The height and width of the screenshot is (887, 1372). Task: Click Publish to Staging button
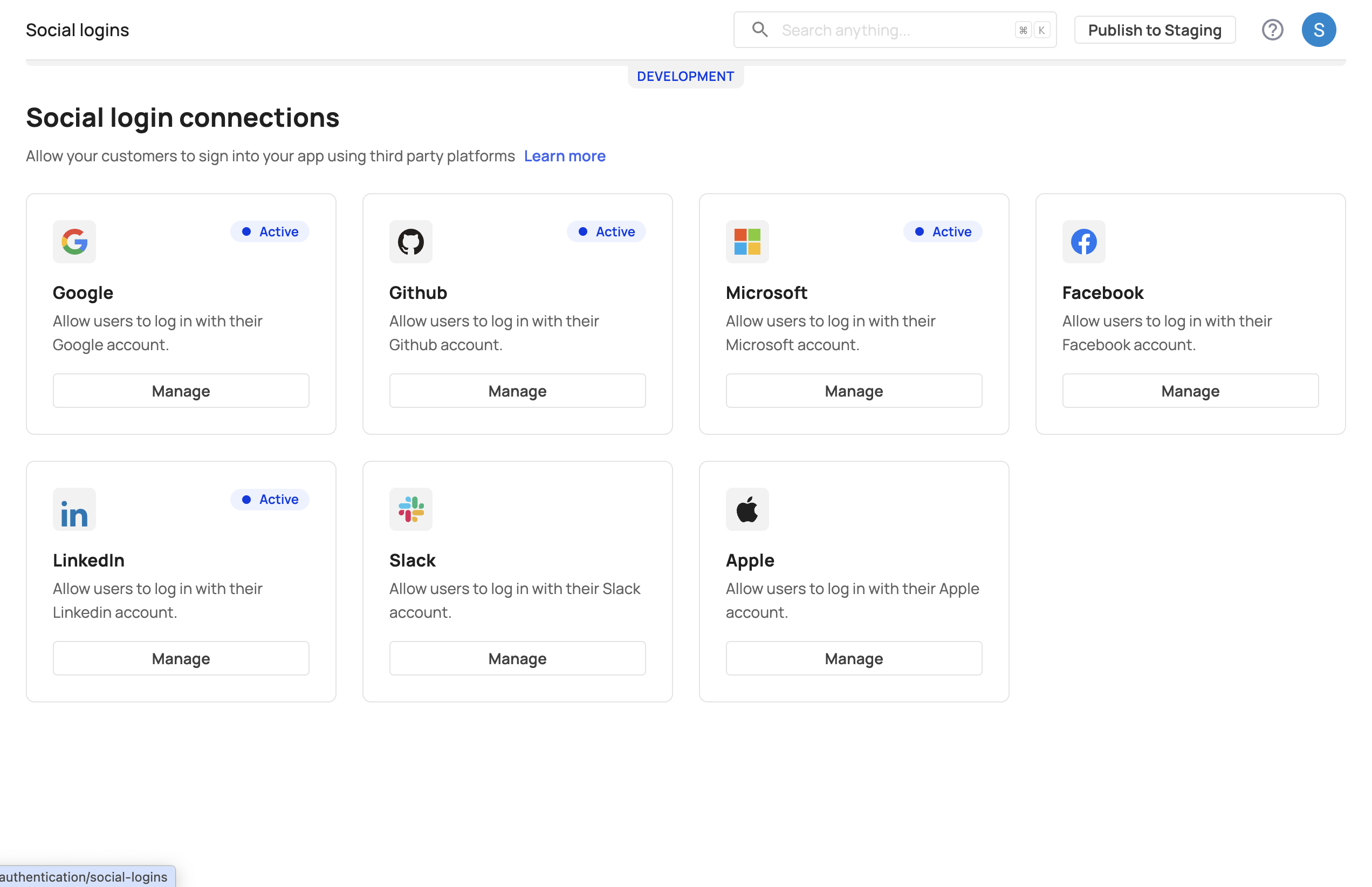click(x=1154, y=30)
